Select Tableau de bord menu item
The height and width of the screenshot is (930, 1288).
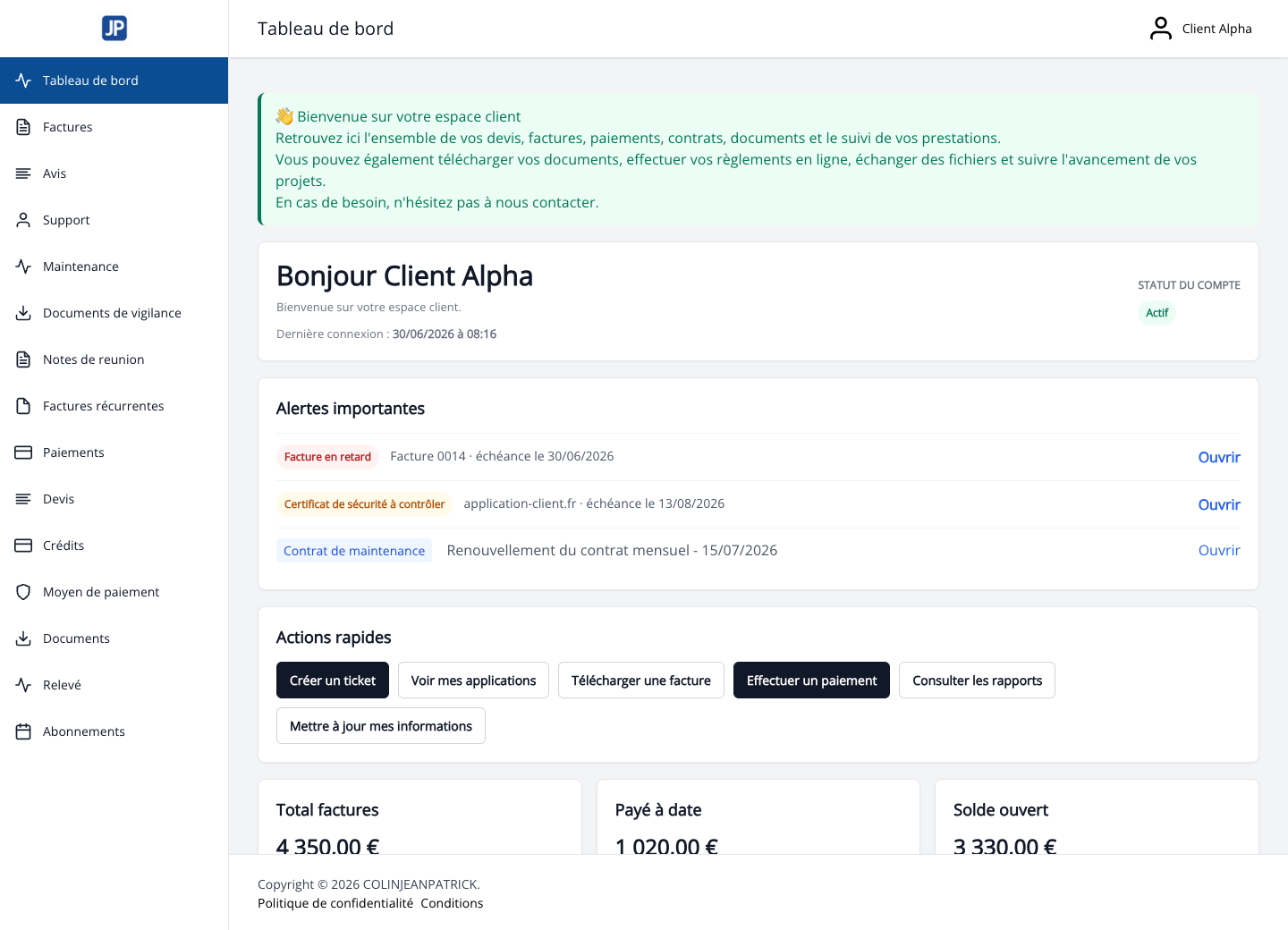[x=114, y=80]
